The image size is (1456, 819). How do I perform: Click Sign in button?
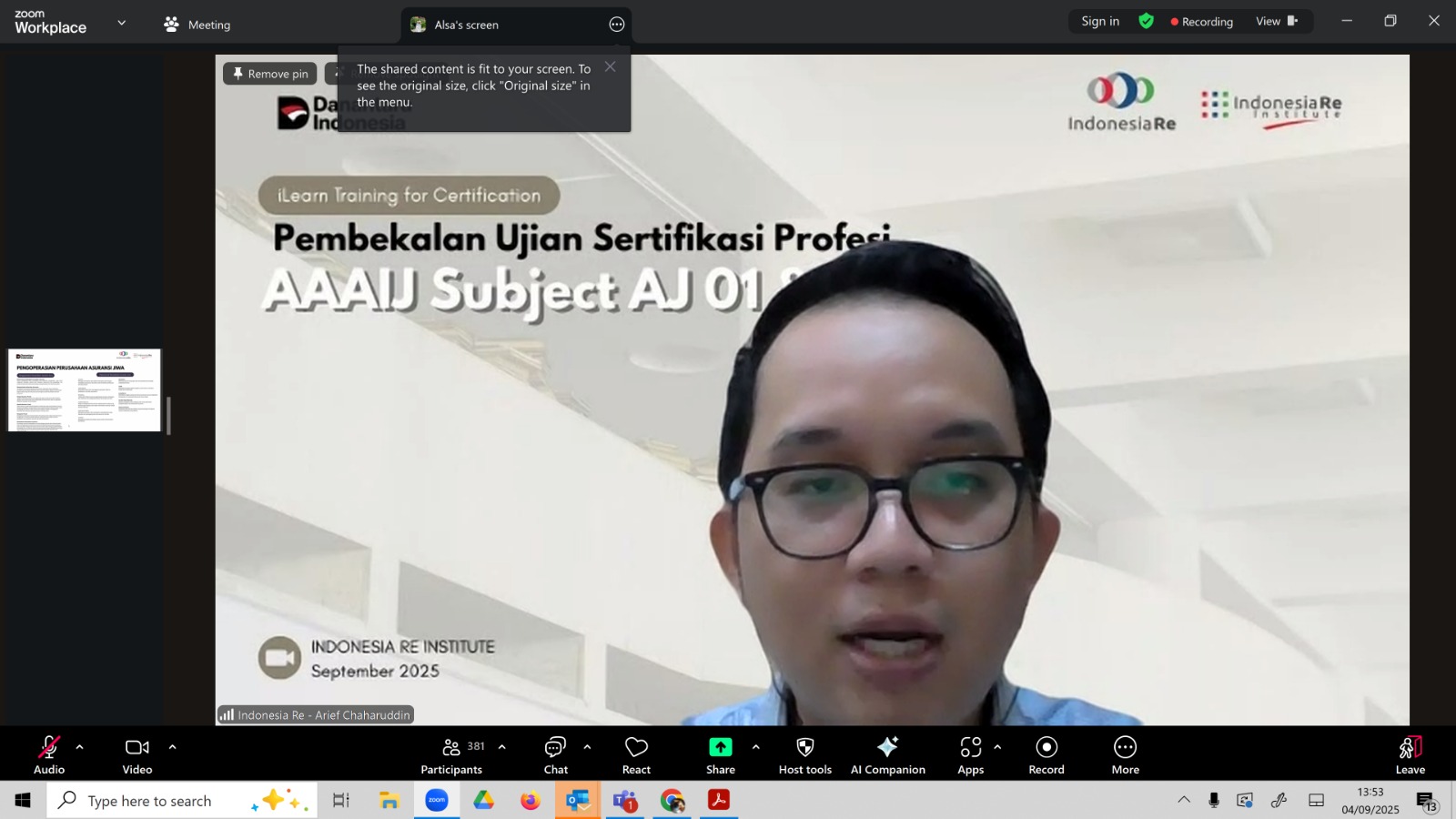1100,22
